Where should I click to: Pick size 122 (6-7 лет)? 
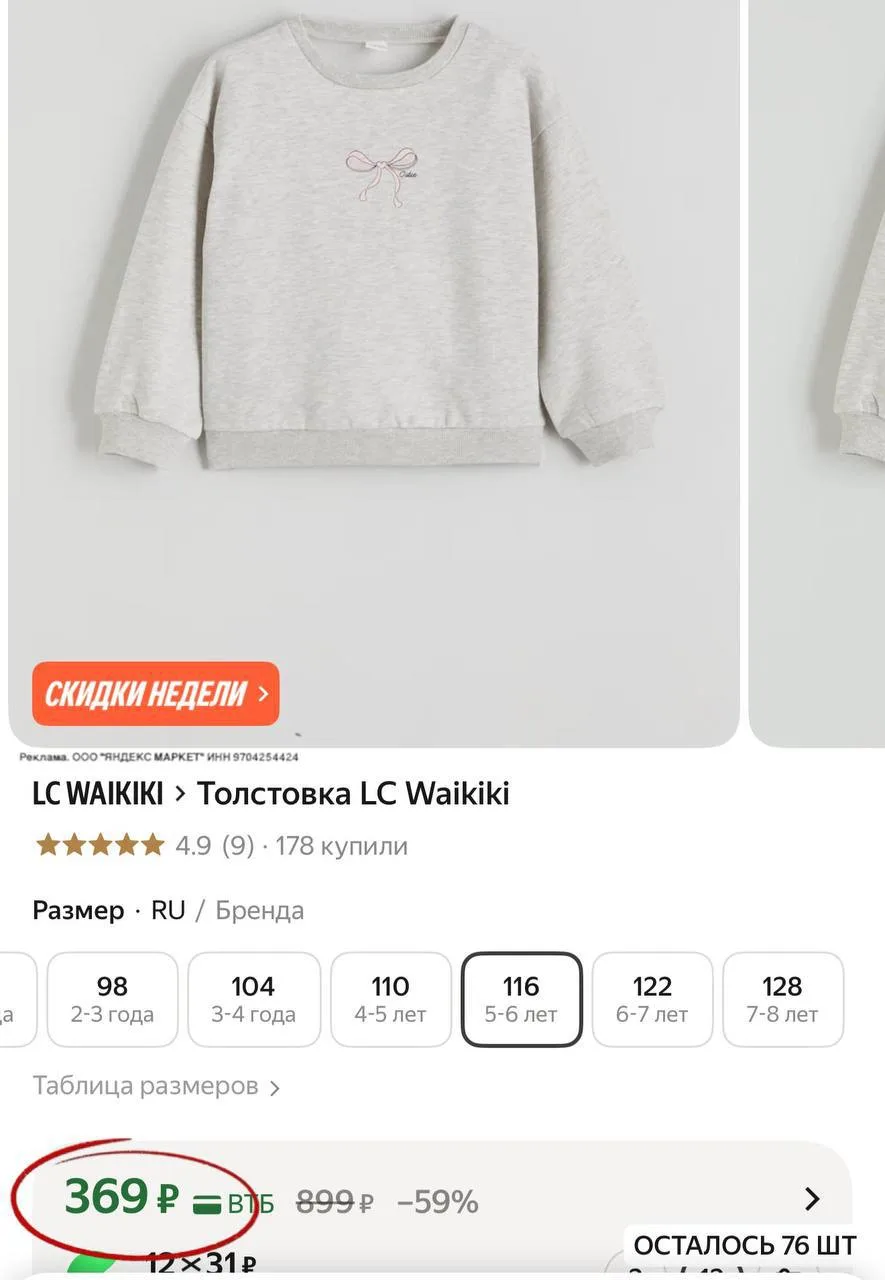652,1000
